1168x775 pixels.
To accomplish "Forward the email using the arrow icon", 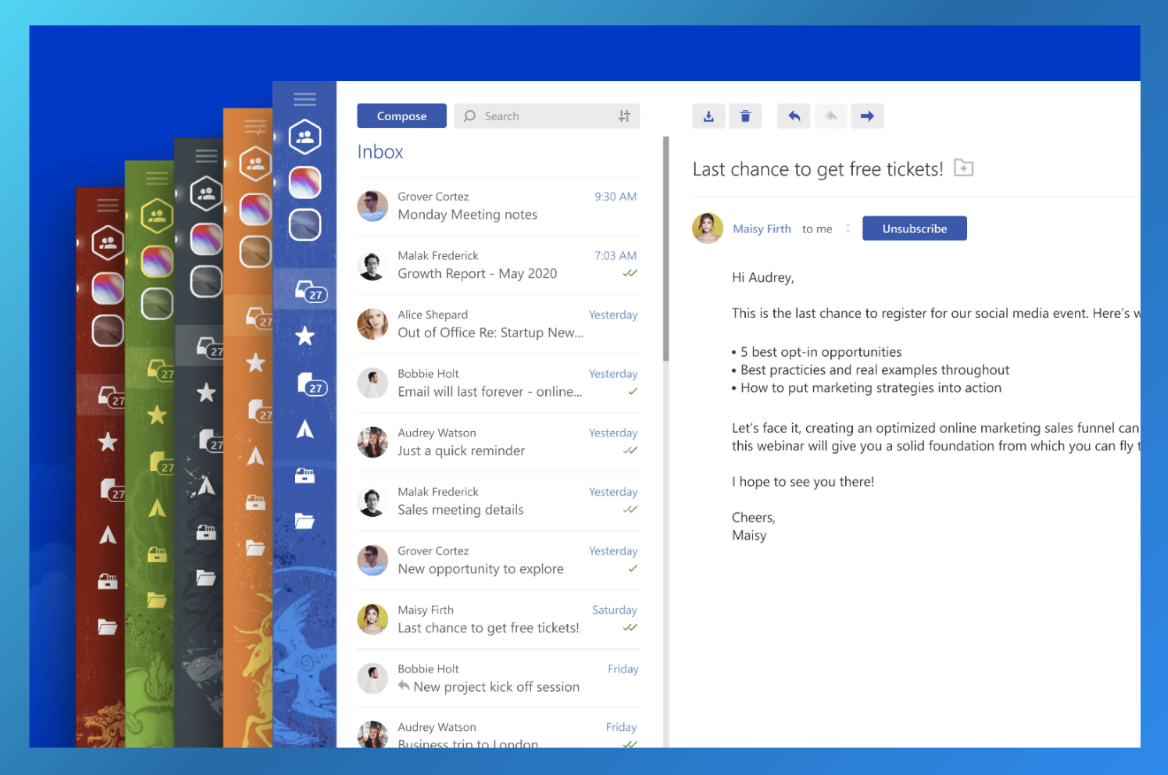I will pyautogui.click(x=867, y=116).
